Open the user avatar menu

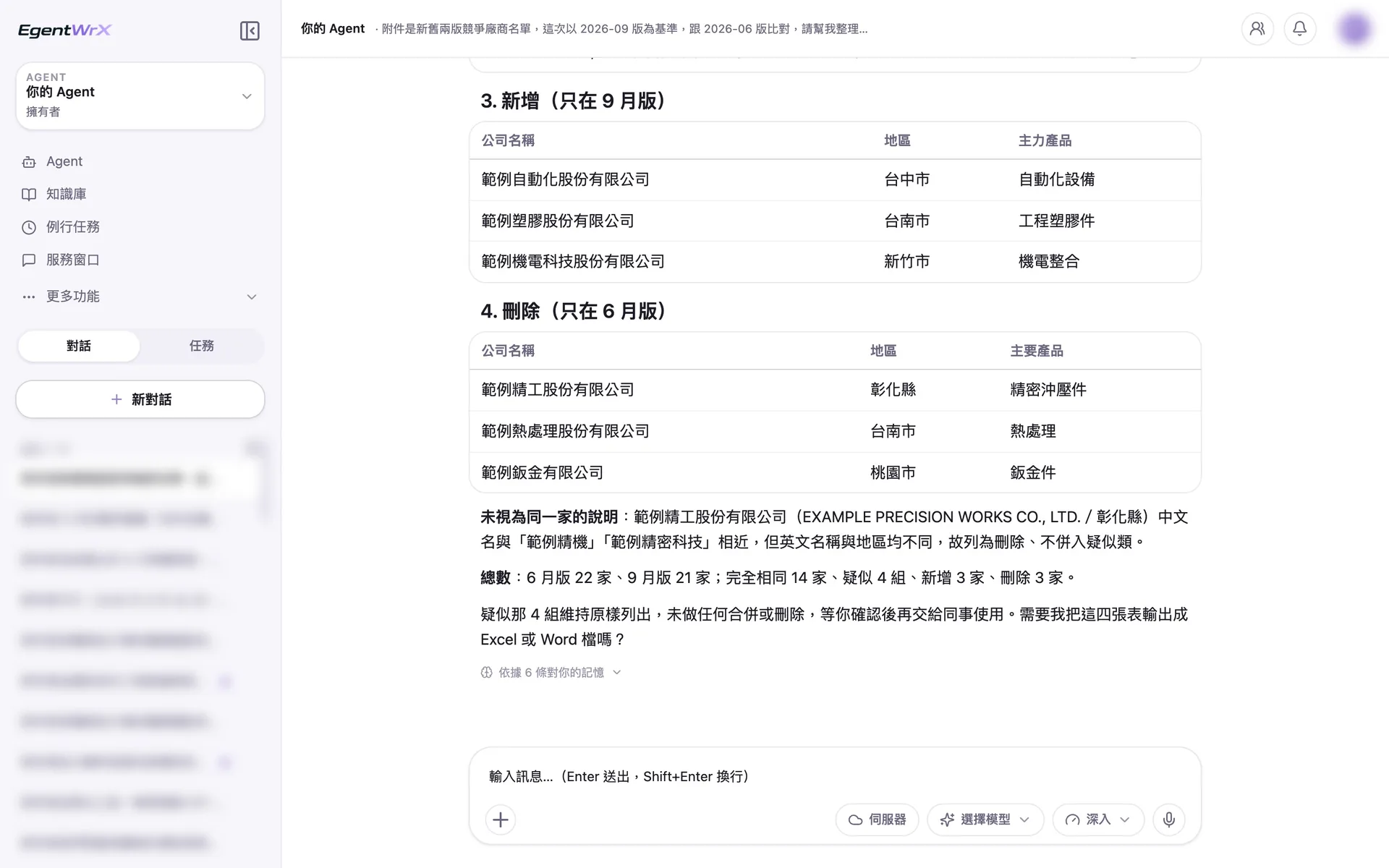[1354, 29]
